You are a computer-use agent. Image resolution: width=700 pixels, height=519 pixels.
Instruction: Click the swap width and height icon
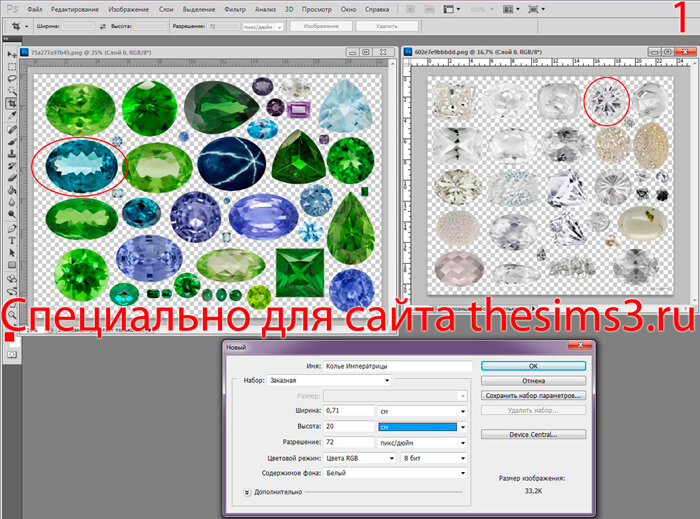click(104, 27)
